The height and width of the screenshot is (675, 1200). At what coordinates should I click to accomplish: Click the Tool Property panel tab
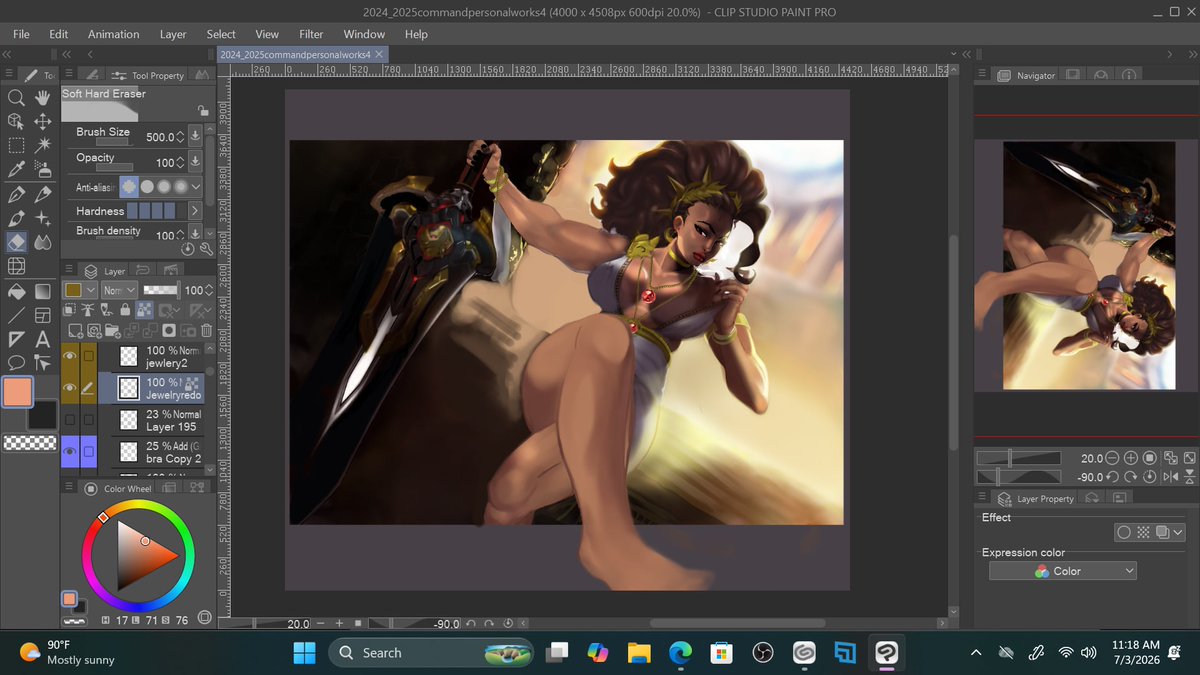pos(148,75)
